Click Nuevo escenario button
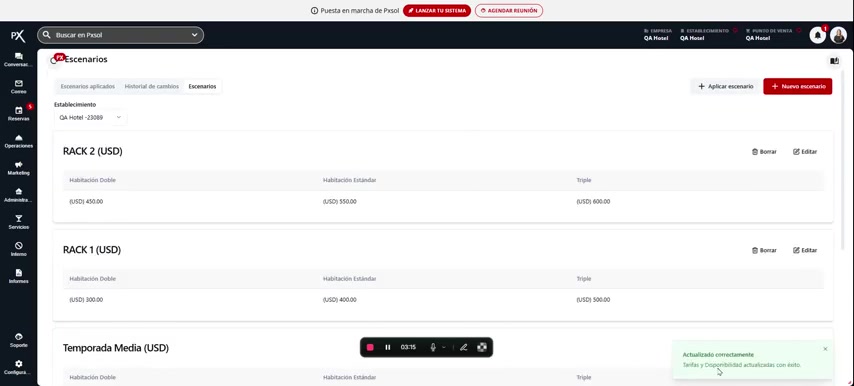The image size is (854, 386). 797,87
